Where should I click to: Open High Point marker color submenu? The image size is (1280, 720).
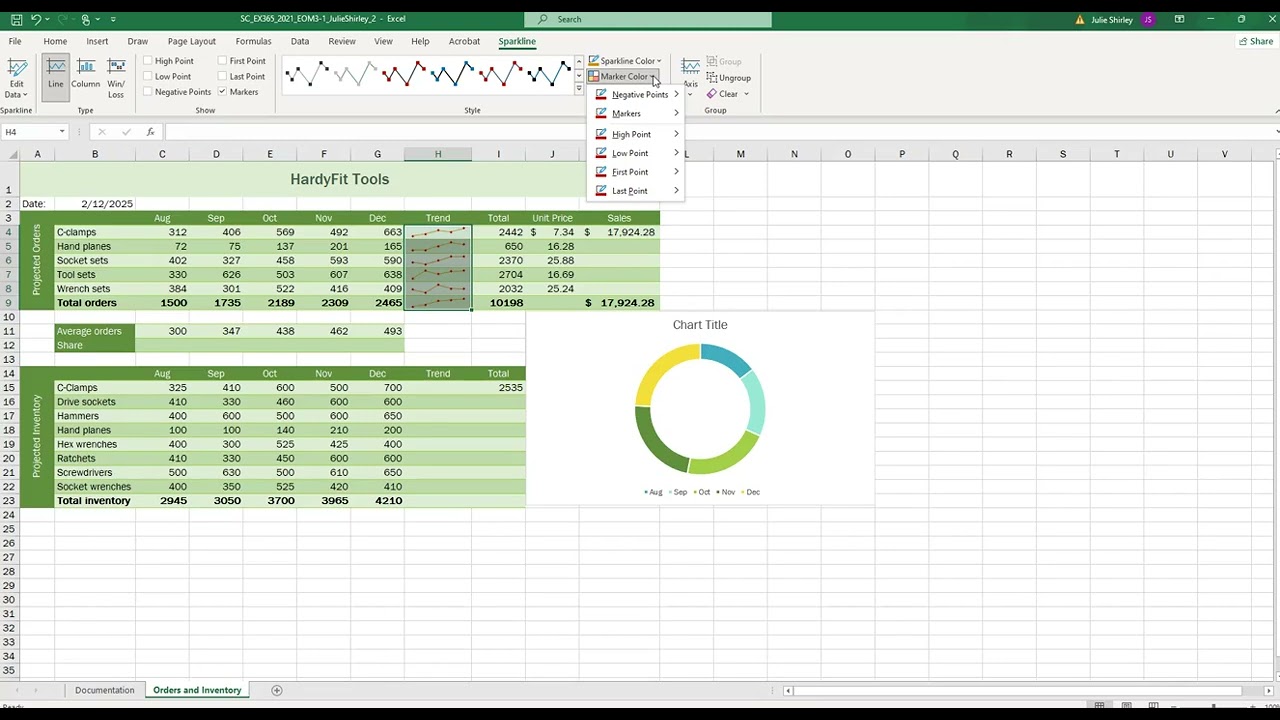[637, 134]
